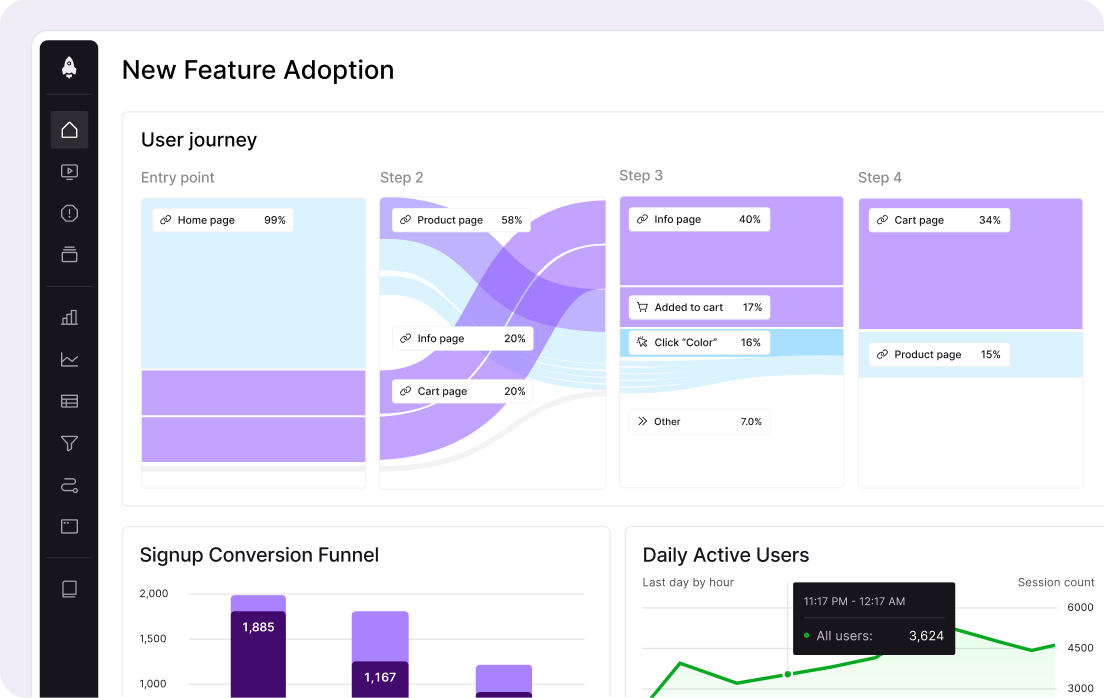This screenshot has height=698, width=1104.
Task: Select the Home page 99% entry label
Action: tap(223, 220)
